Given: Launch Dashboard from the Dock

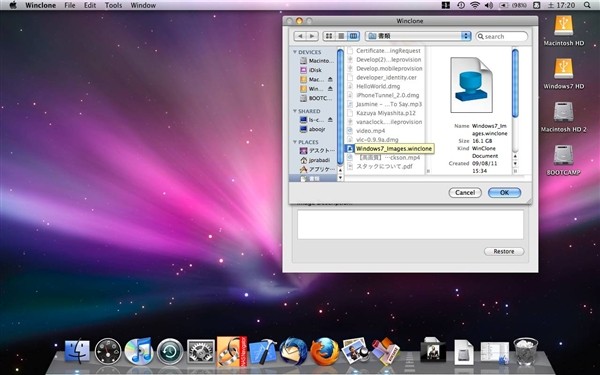Looking at the screenshot, I should (108, 351).
